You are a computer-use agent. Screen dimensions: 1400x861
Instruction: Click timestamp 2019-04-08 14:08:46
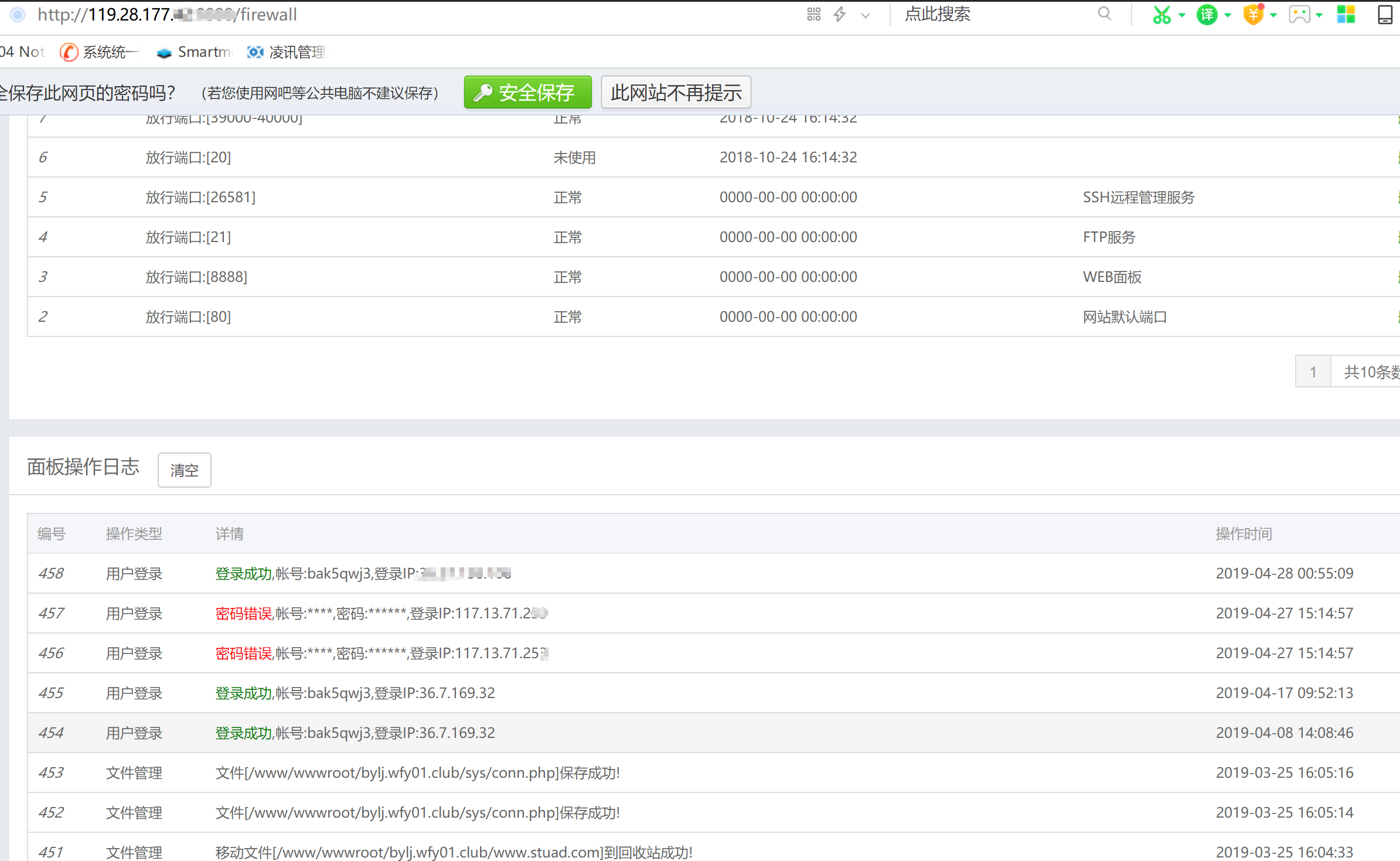1285,733
